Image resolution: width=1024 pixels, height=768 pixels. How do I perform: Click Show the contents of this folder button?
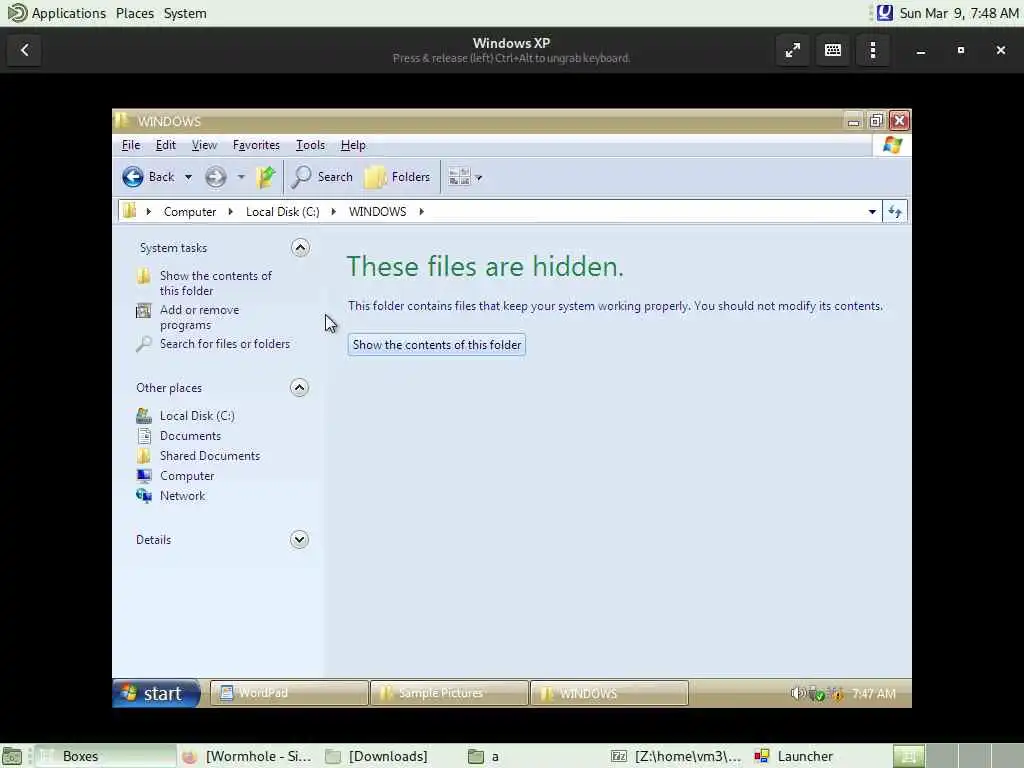pyautogui.click(x=437, y=345)
